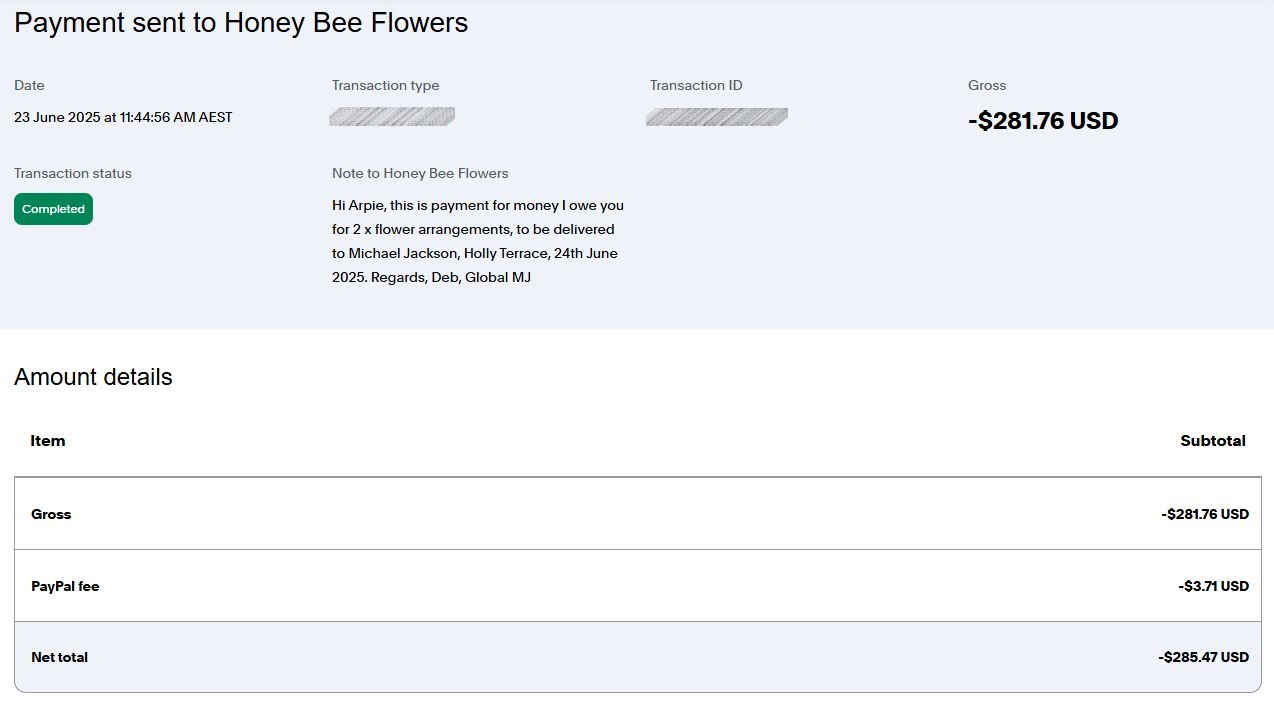Select the heading 'Payment sent to Honey Bee Flowers'
Screen dimensions: 1274x704
[241, 23]
